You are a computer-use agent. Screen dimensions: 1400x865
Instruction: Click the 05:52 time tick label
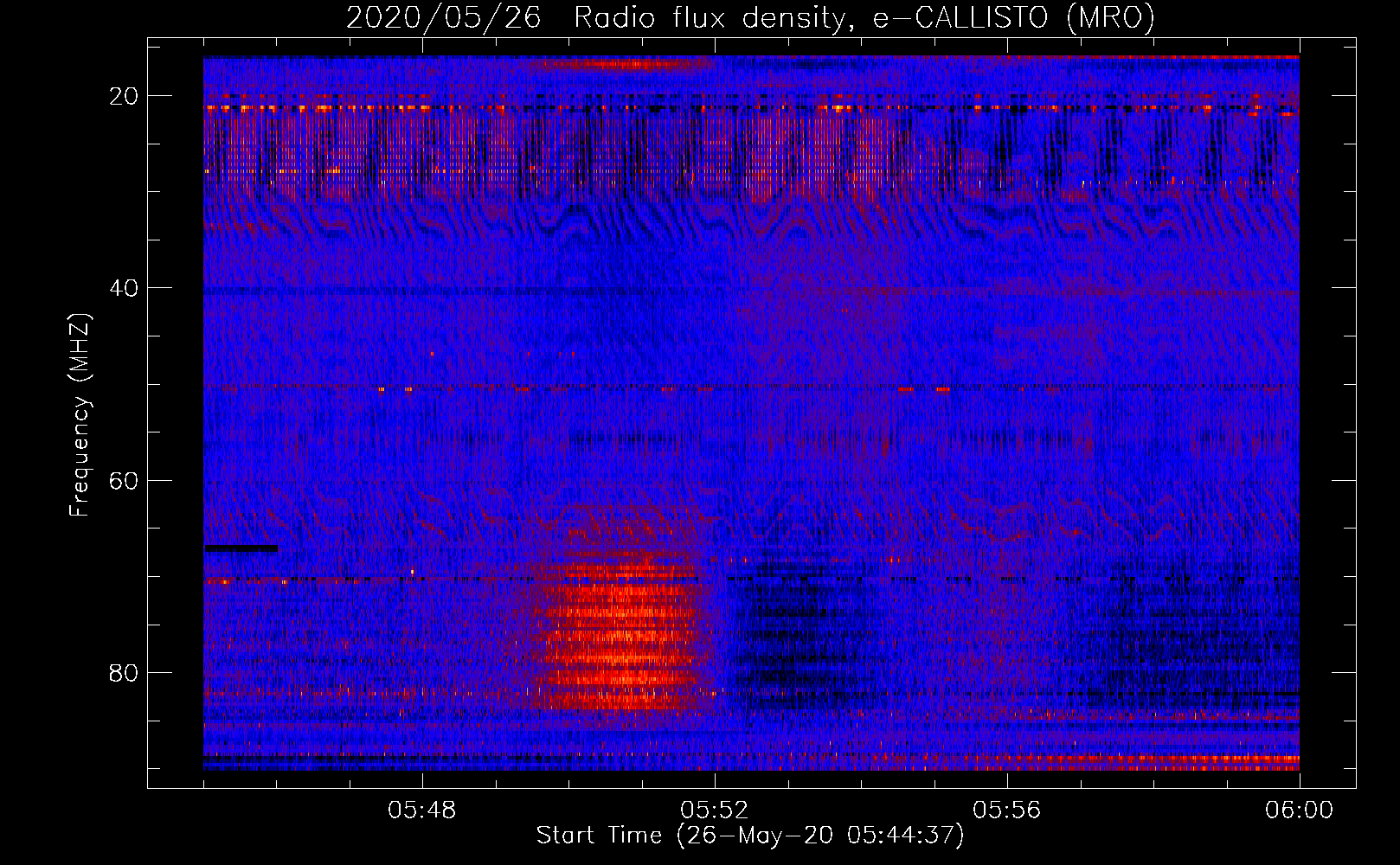coord(715,811)
